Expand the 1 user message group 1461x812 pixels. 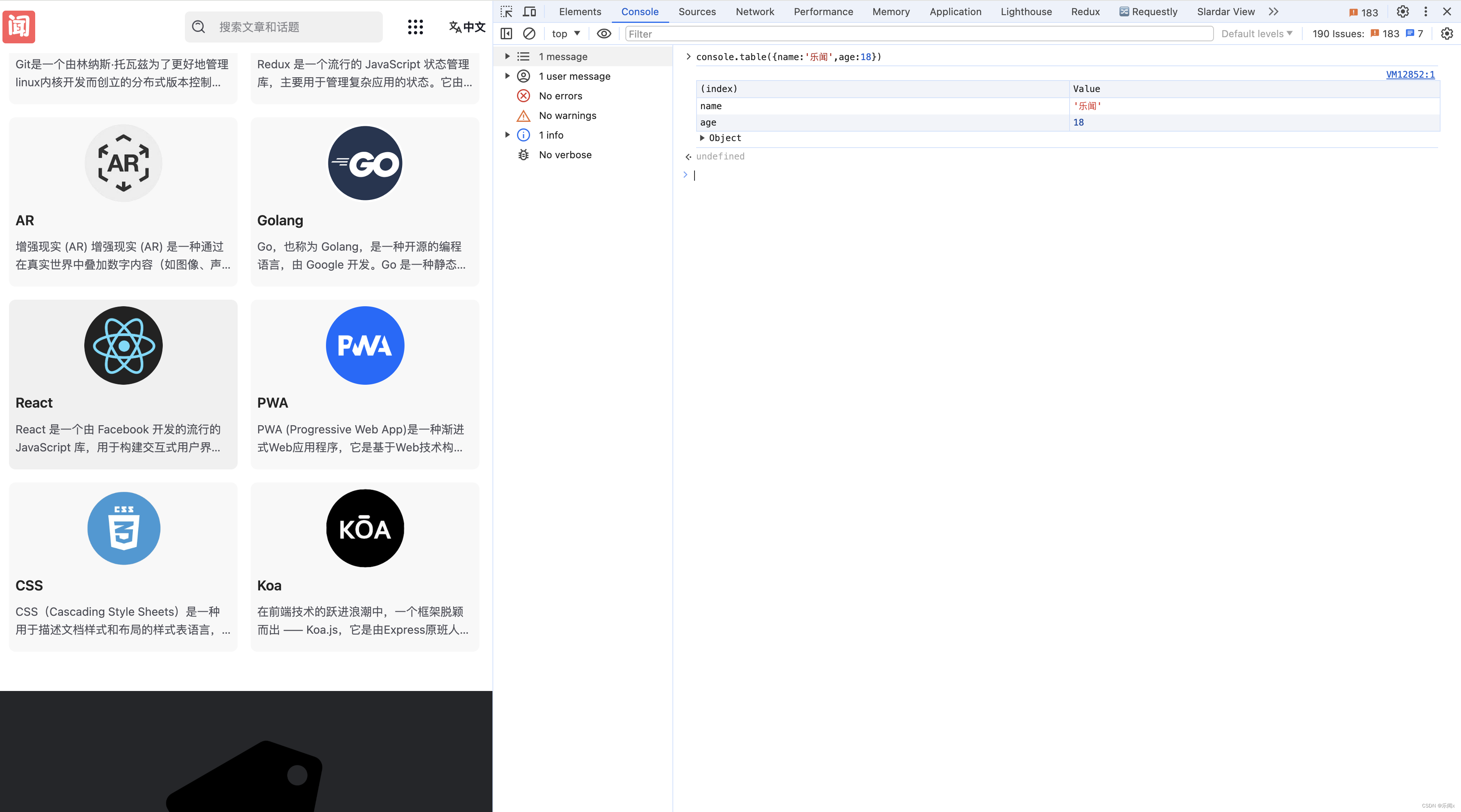(507, 75)
